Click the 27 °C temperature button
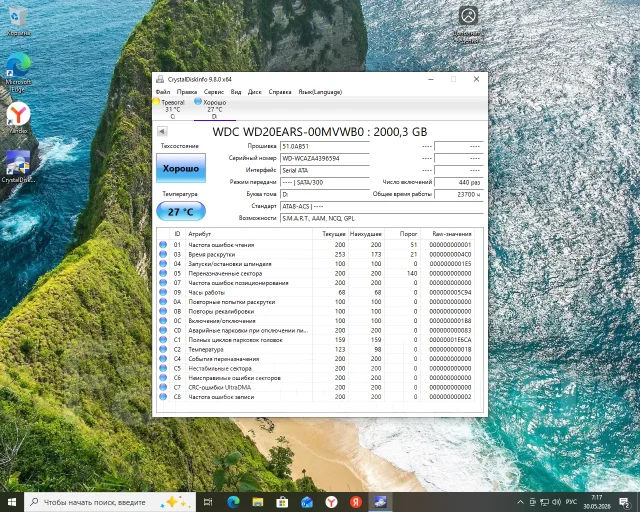This screenshot has width=640, height=512. click(181, 211)
